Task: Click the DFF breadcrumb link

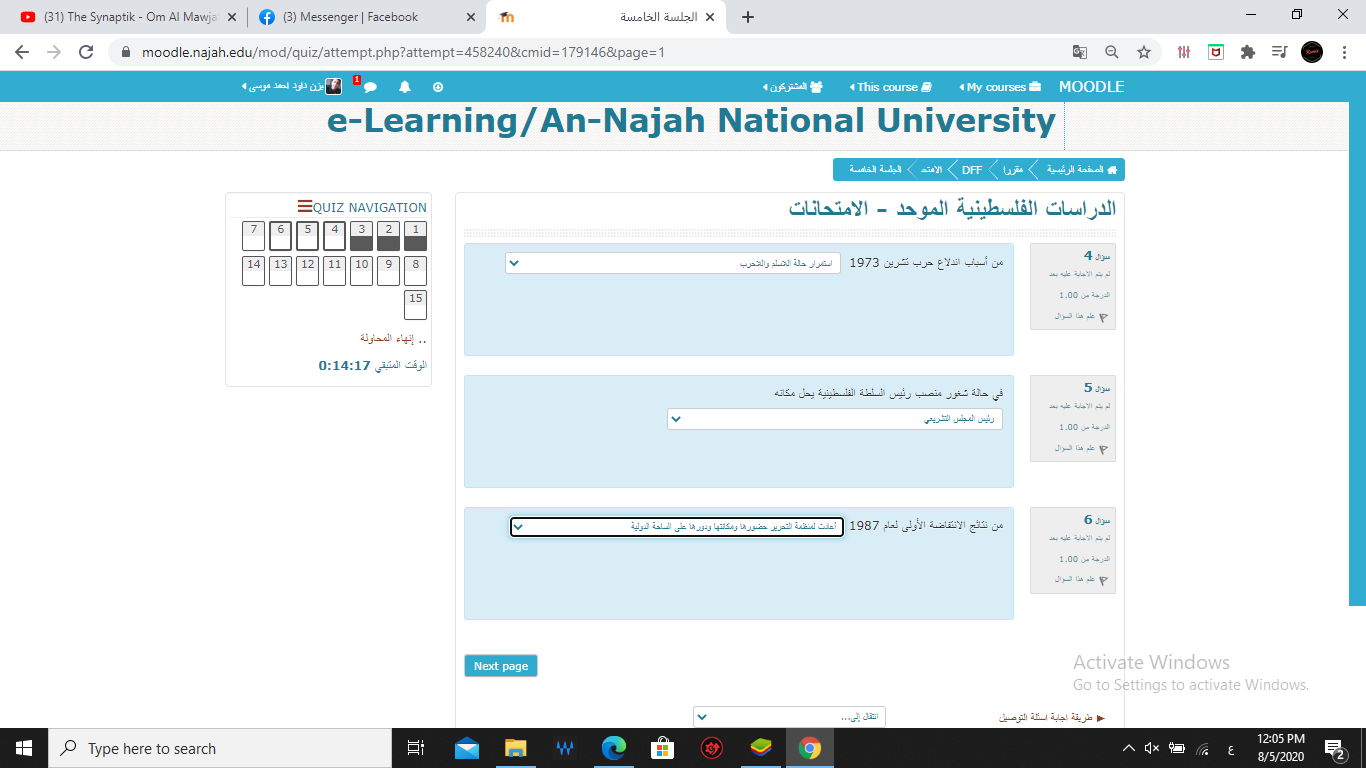Action: [972, 170]
